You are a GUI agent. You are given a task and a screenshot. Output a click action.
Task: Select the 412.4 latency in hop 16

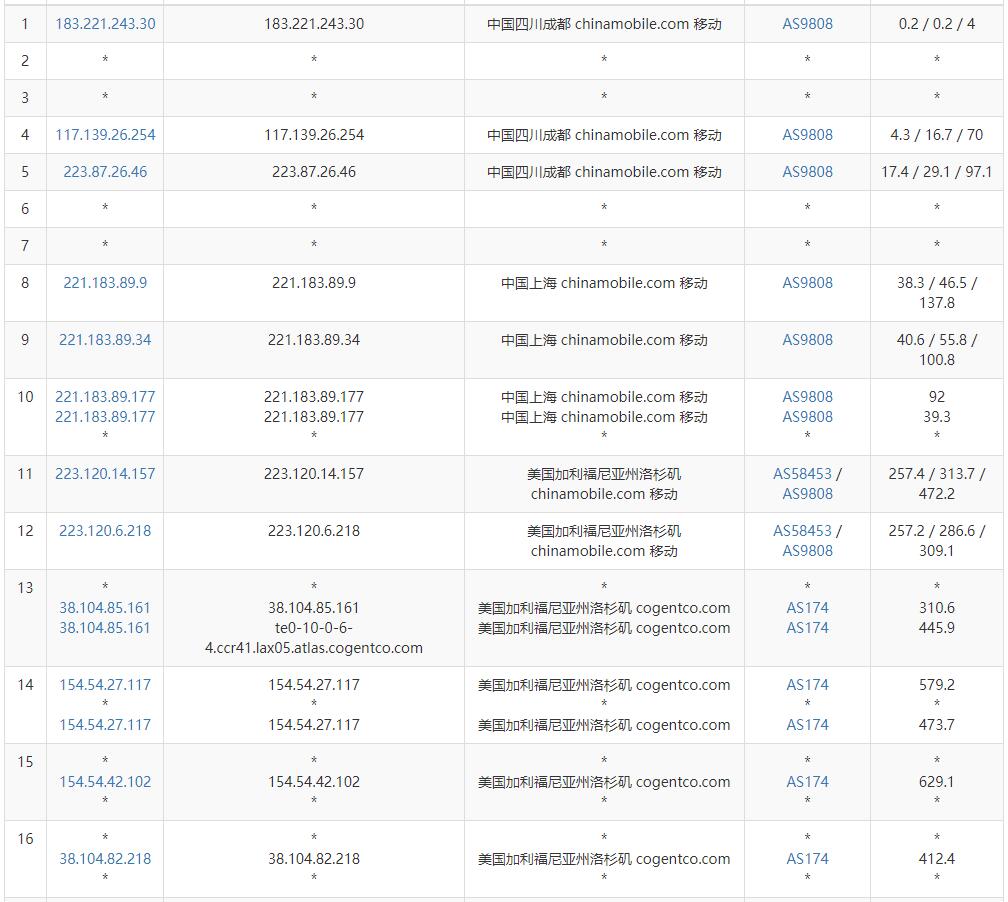[x=937, y=859]
